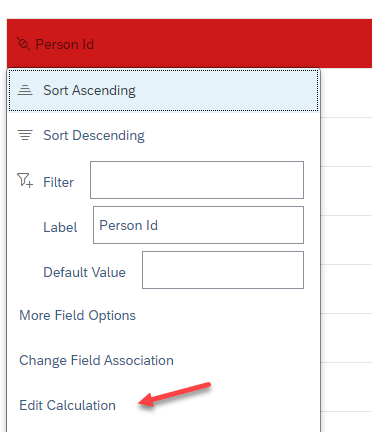Click the unlinked icon beside Person Id header
372x432 pixels.
(x=23, y=44)
